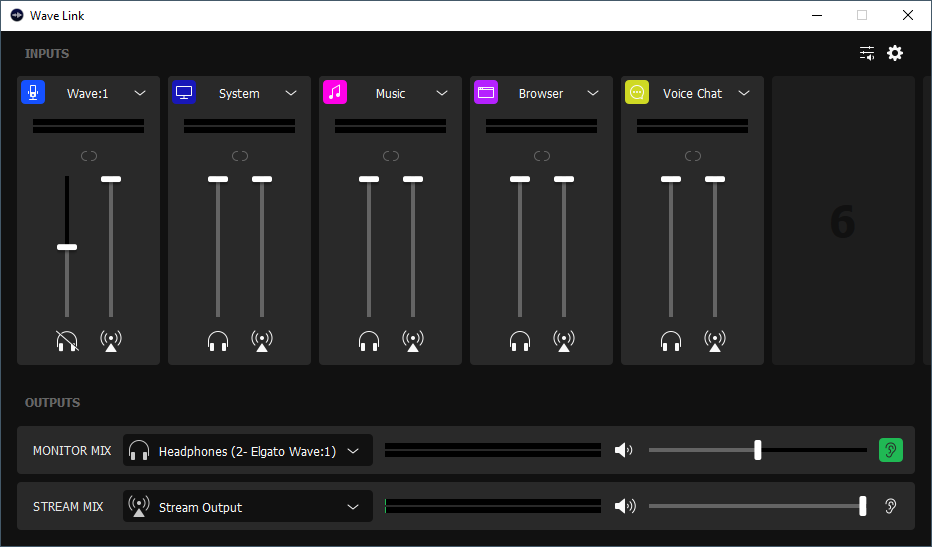Link System faders together
The width and height of the screenshot is (932, 547).
(240, 156)
